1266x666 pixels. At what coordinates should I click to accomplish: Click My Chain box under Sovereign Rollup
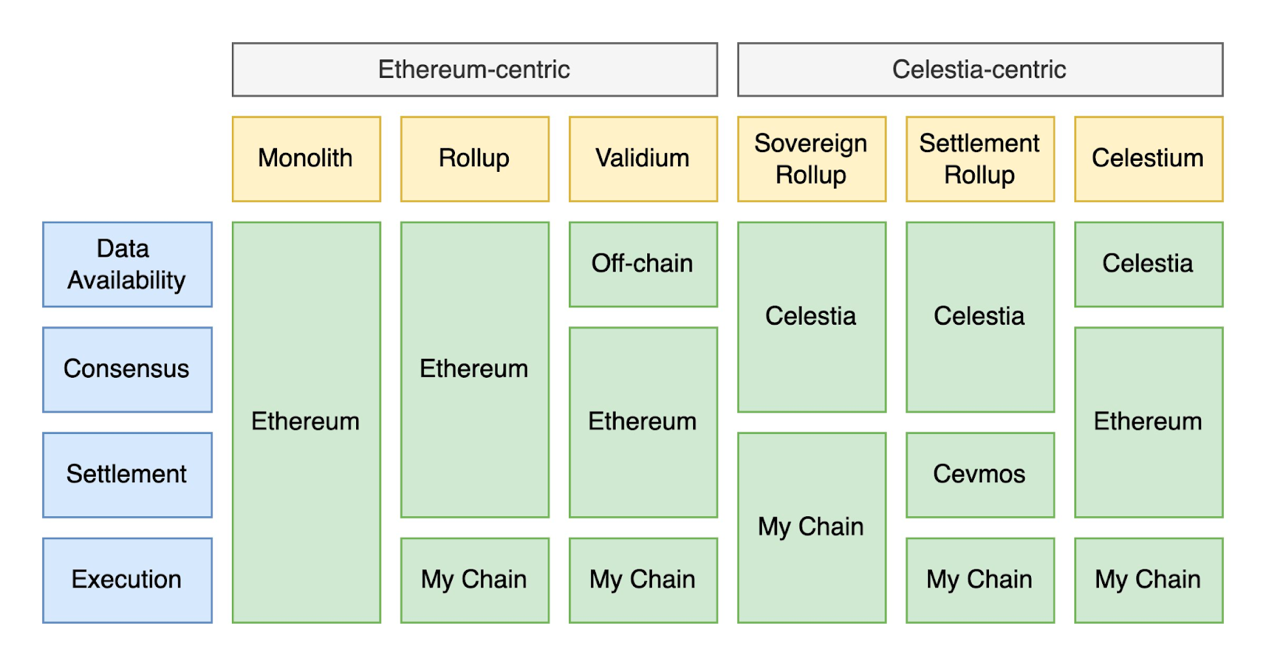[x=811, y=527]
